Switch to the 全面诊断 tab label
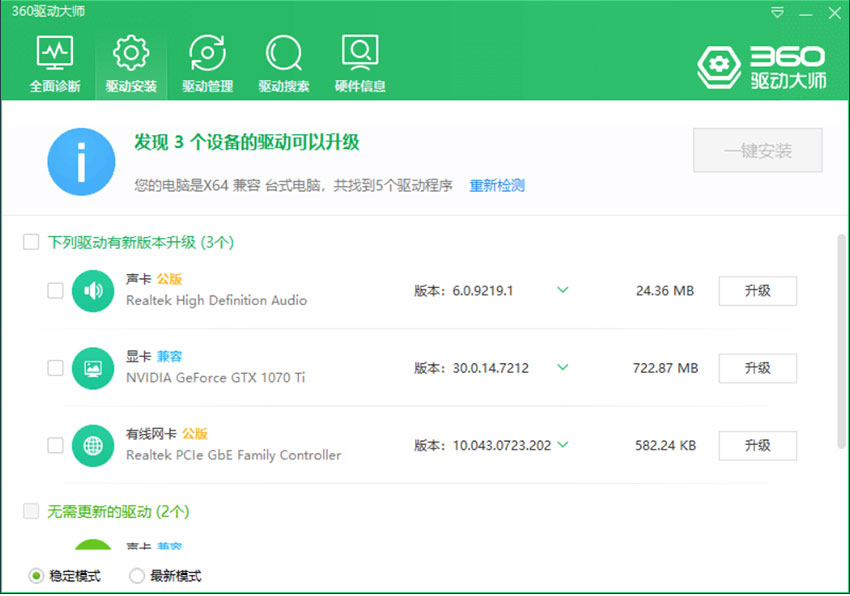 [x=55, y=86]
